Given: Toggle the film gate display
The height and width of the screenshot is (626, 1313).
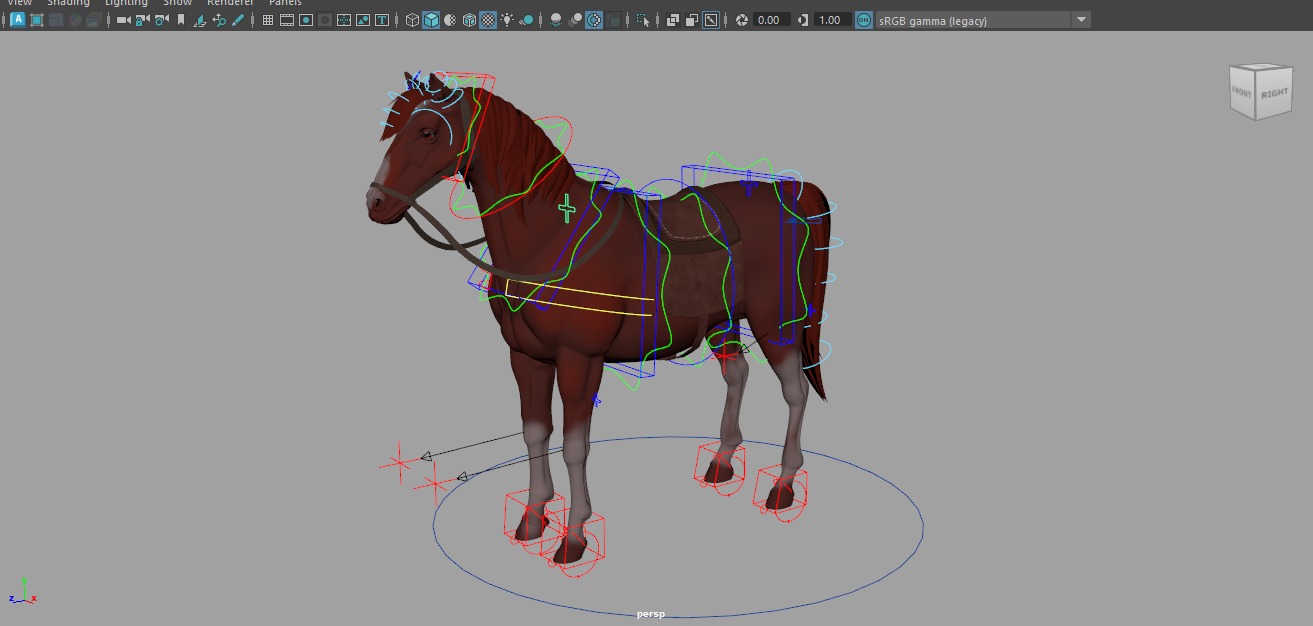Looking at the screenshot, I should [x=286, y=20].
